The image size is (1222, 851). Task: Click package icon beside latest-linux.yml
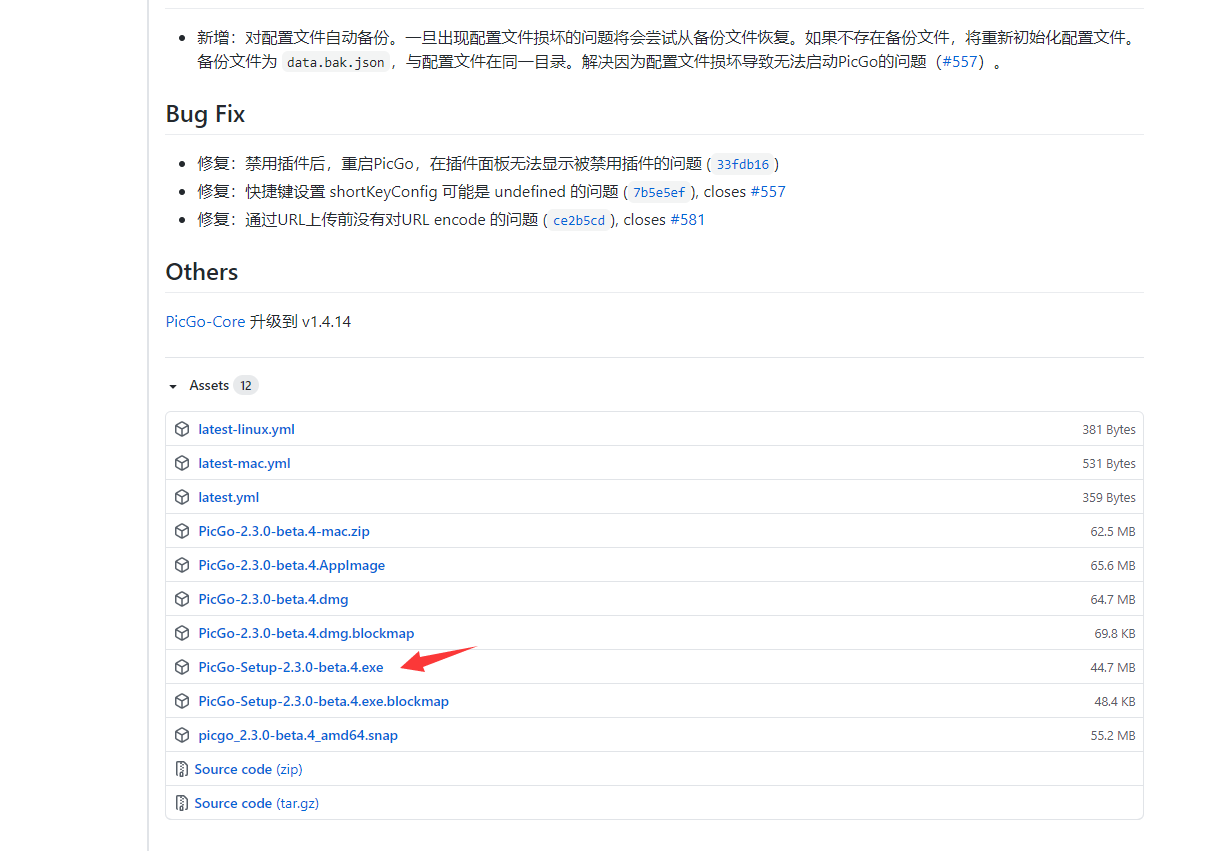[182, 429]
